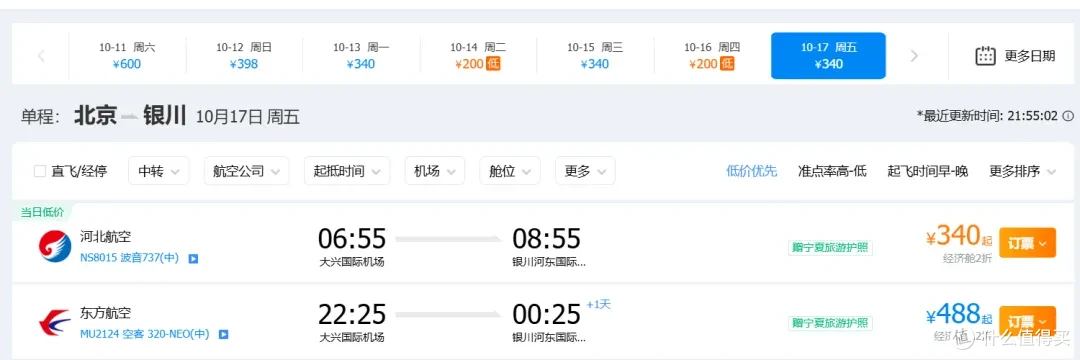
Task: Click the 22:25 departure time
Action: [x=352, y=315]
